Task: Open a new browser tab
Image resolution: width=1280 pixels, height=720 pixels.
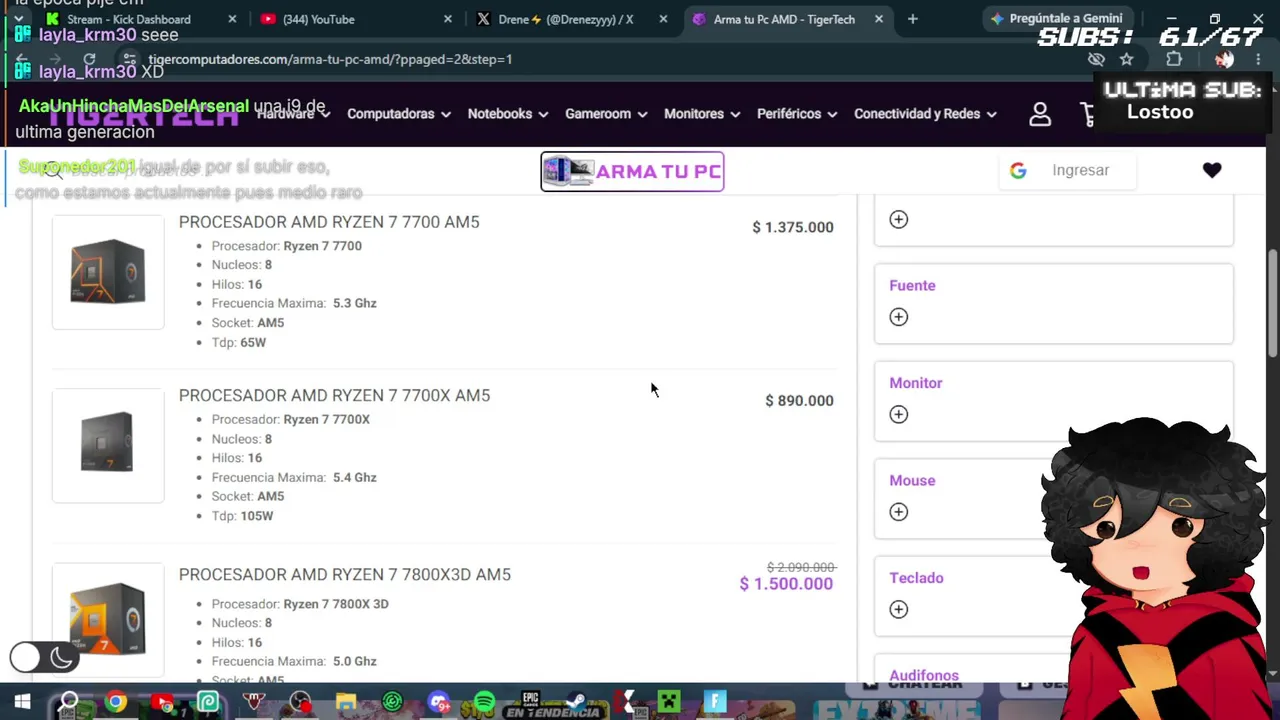Action: [x=912, y=19]
